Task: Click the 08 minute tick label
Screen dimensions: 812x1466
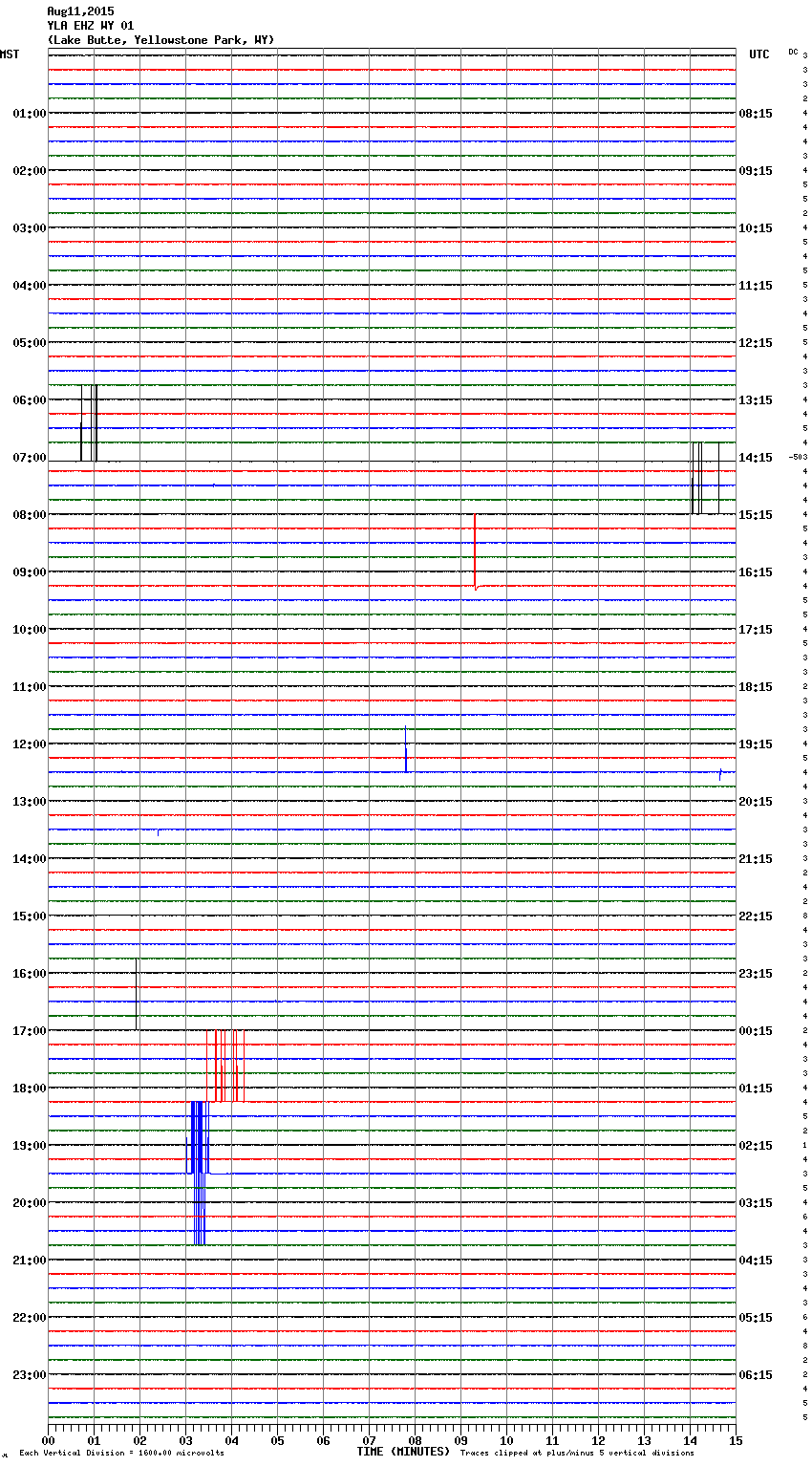Action: (415, 1440)
